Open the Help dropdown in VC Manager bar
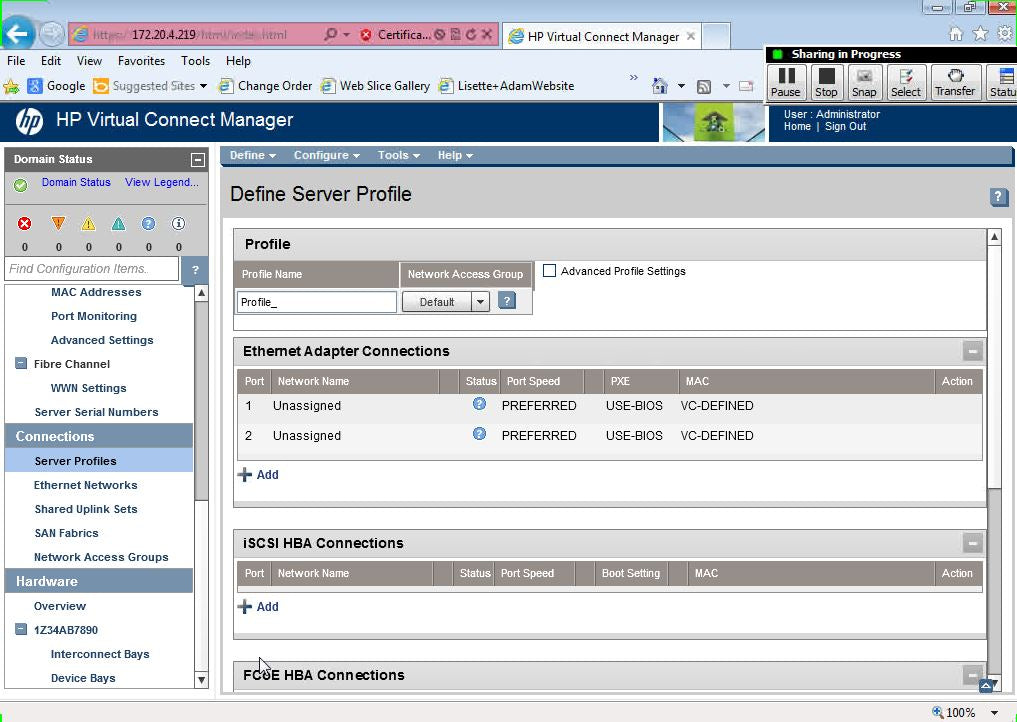This screenshot has width=1017, height=722. point(455,156)
